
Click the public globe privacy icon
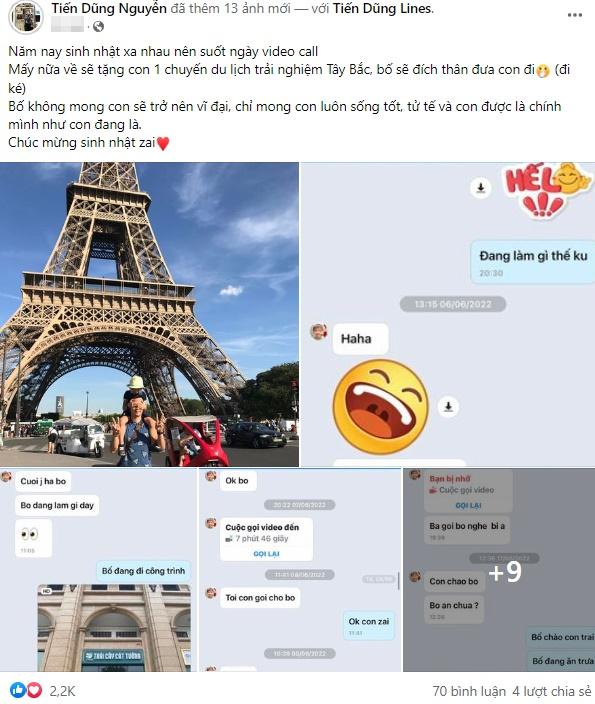click(98, 26)
